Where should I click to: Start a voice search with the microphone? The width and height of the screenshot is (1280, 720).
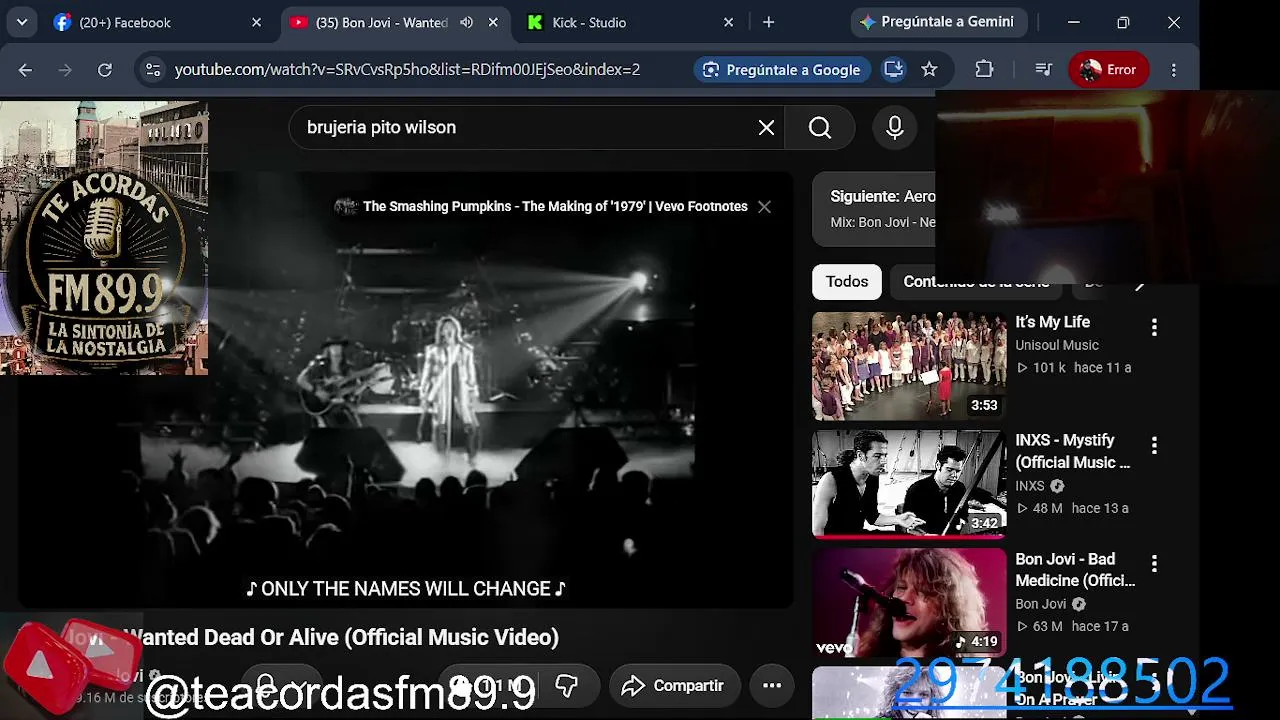[x=894, y=127]
